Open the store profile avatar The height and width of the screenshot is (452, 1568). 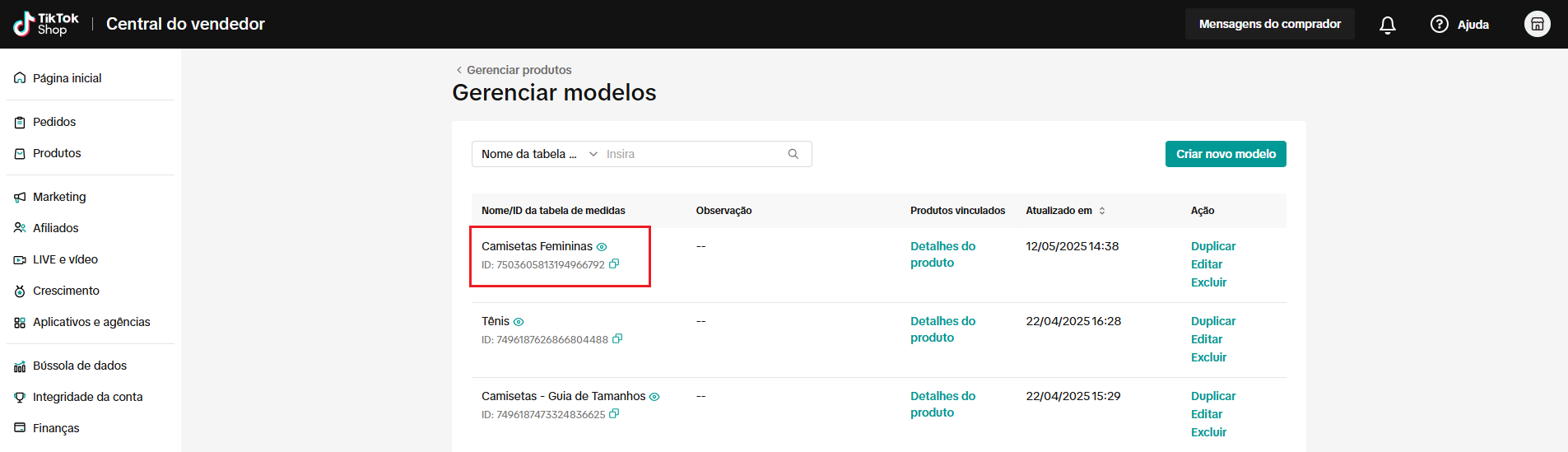click(x=1538, y=24)
